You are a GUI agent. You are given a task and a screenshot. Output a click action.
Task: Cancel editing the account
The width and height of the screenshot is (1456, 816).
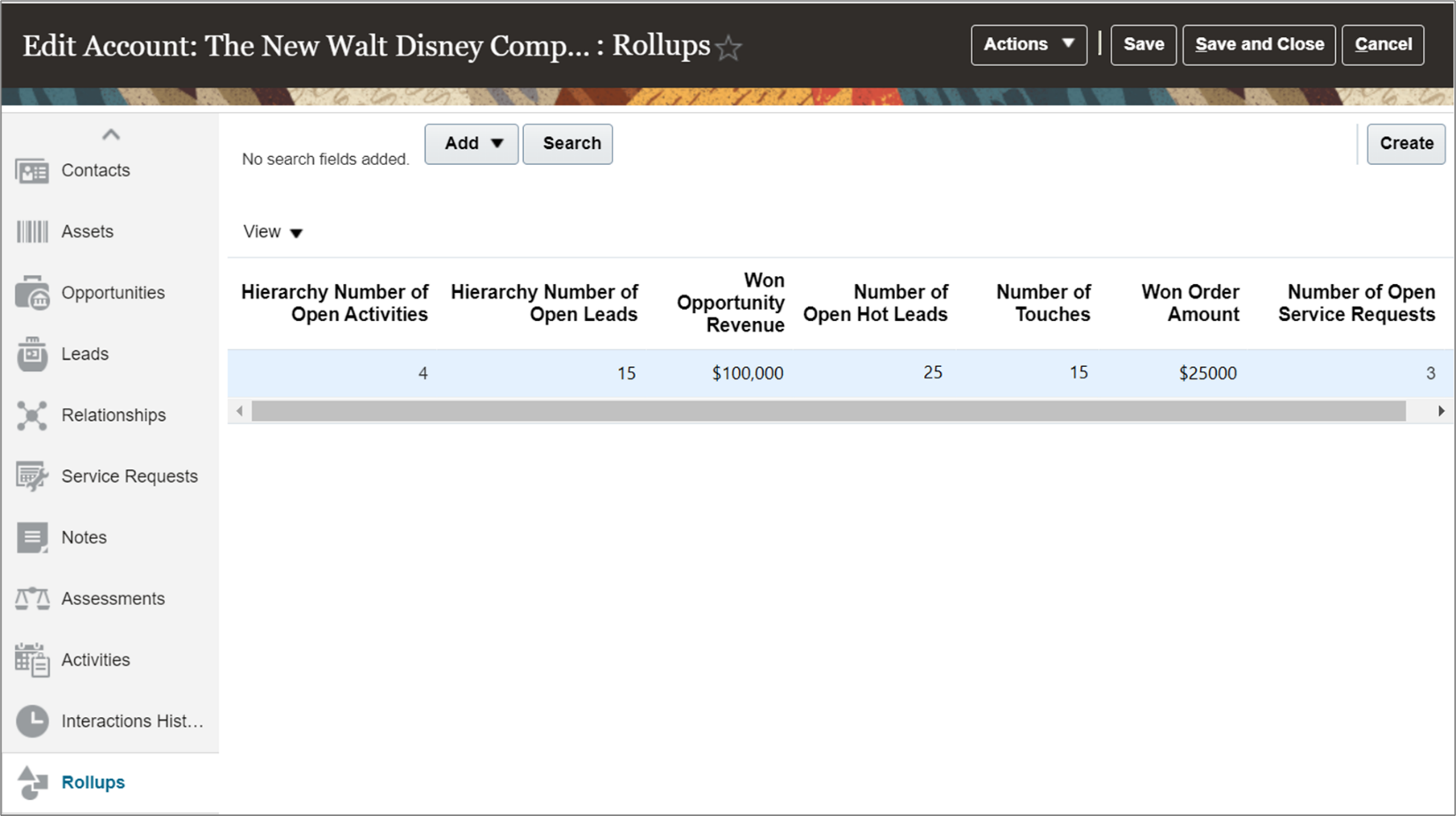[1382, 44]
